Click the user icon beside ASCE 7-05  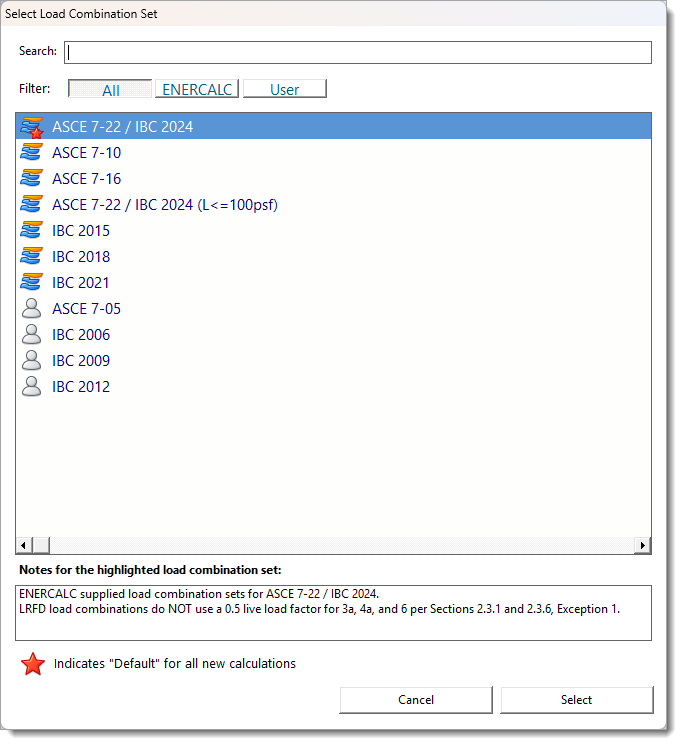32,308
